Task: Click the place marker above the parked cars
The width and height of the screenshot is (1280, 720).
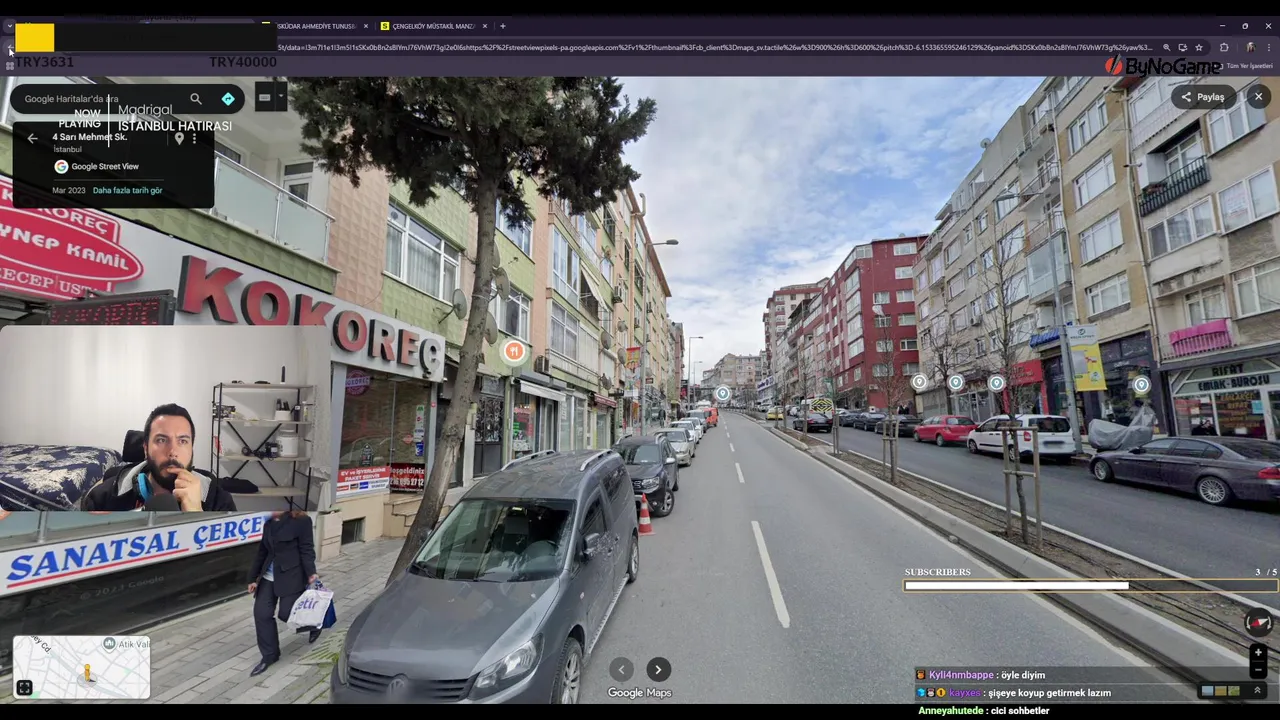Action: point(722,393)
